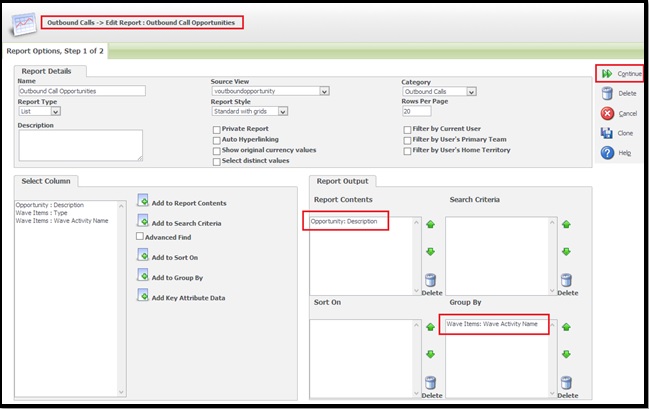Enable the Private Report checkbox
Image resolution: width=649 pixels, height=409 pixels.
coord(216,130)
